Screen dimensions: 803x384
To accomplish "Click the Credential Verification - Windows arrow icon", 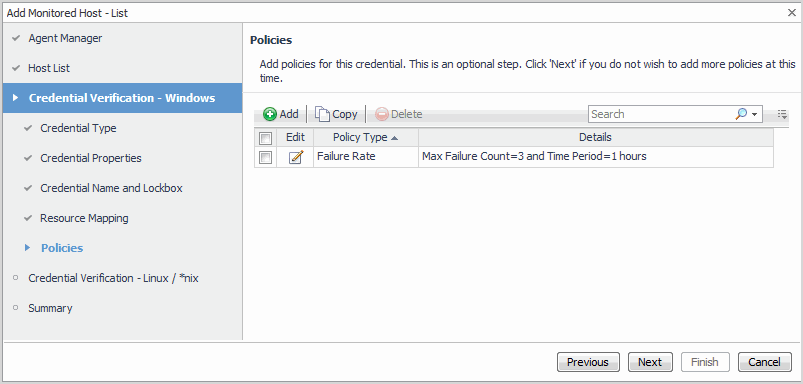I will point(15,98).
